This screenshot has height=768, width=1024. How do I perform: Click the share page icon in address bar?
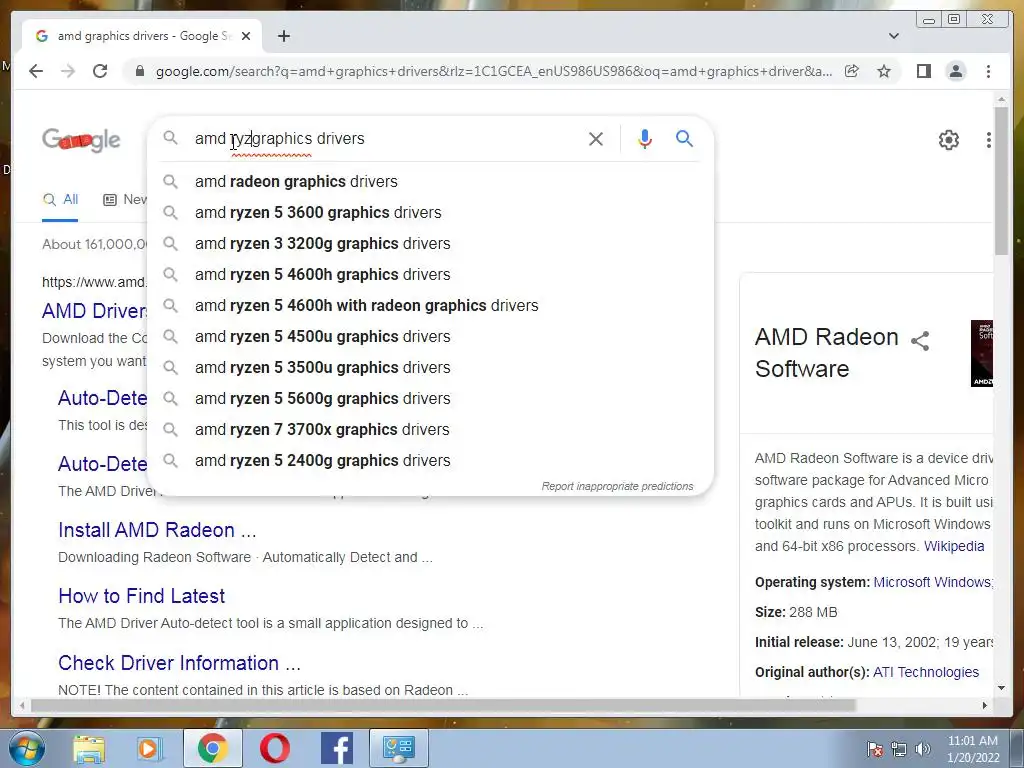[852, 71]
